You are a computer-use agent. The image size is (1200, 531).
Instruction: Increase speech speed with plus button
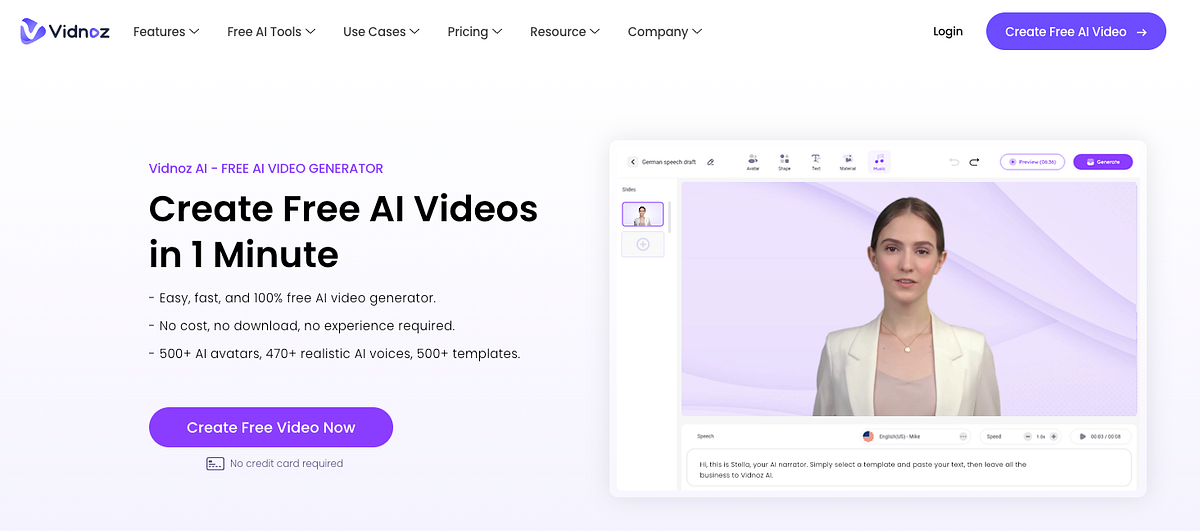tap(1053, 436)
